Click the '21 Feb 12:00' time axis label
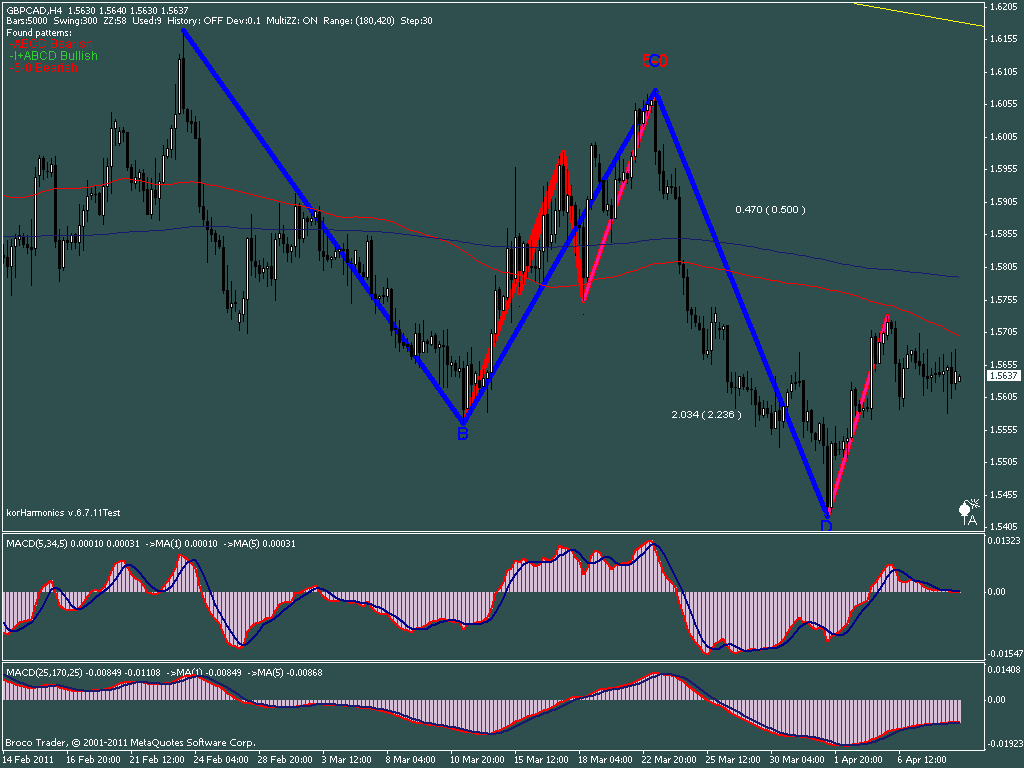1024x768 pixels. (157, 760)
